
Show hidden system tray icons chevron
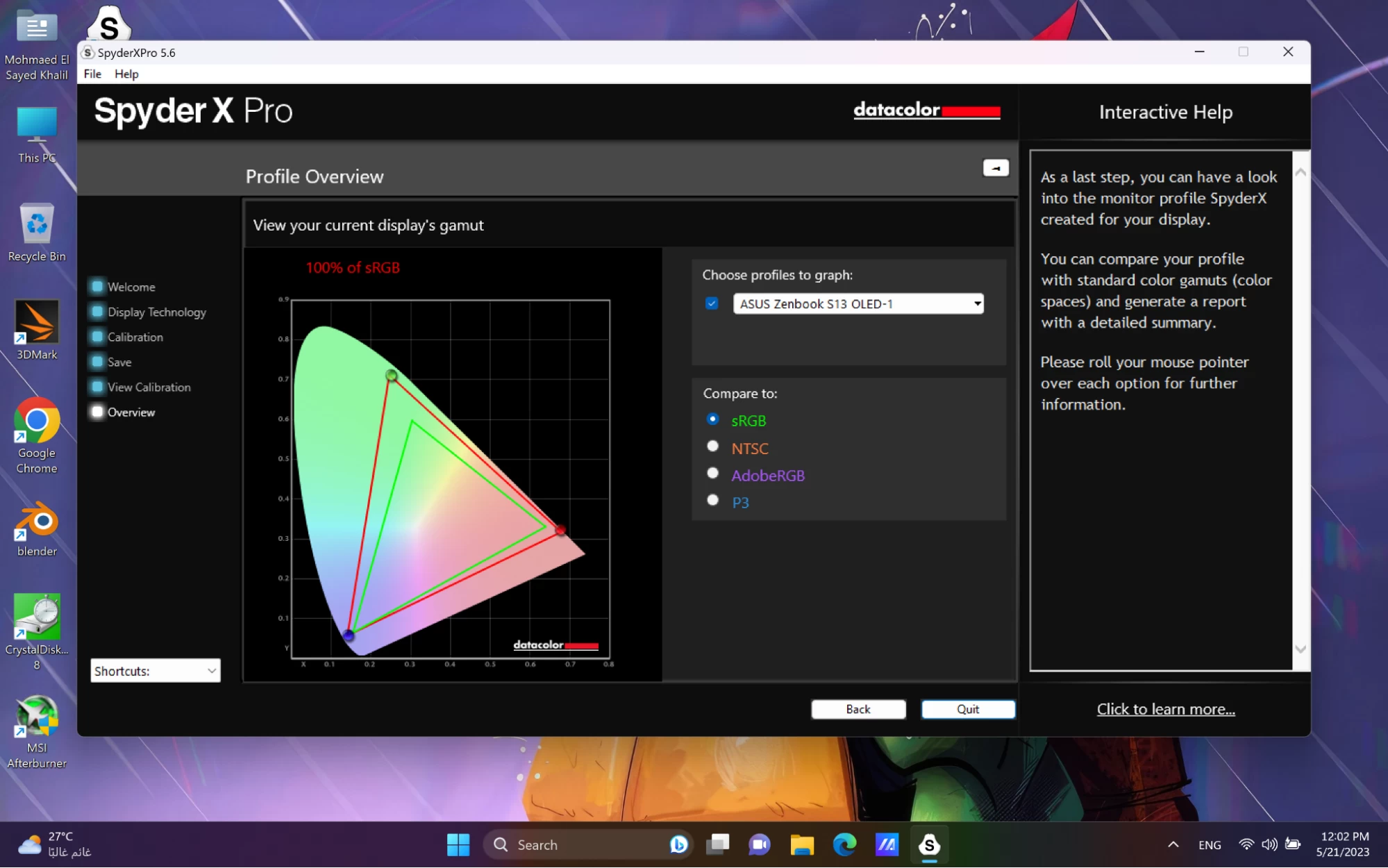1173,845
